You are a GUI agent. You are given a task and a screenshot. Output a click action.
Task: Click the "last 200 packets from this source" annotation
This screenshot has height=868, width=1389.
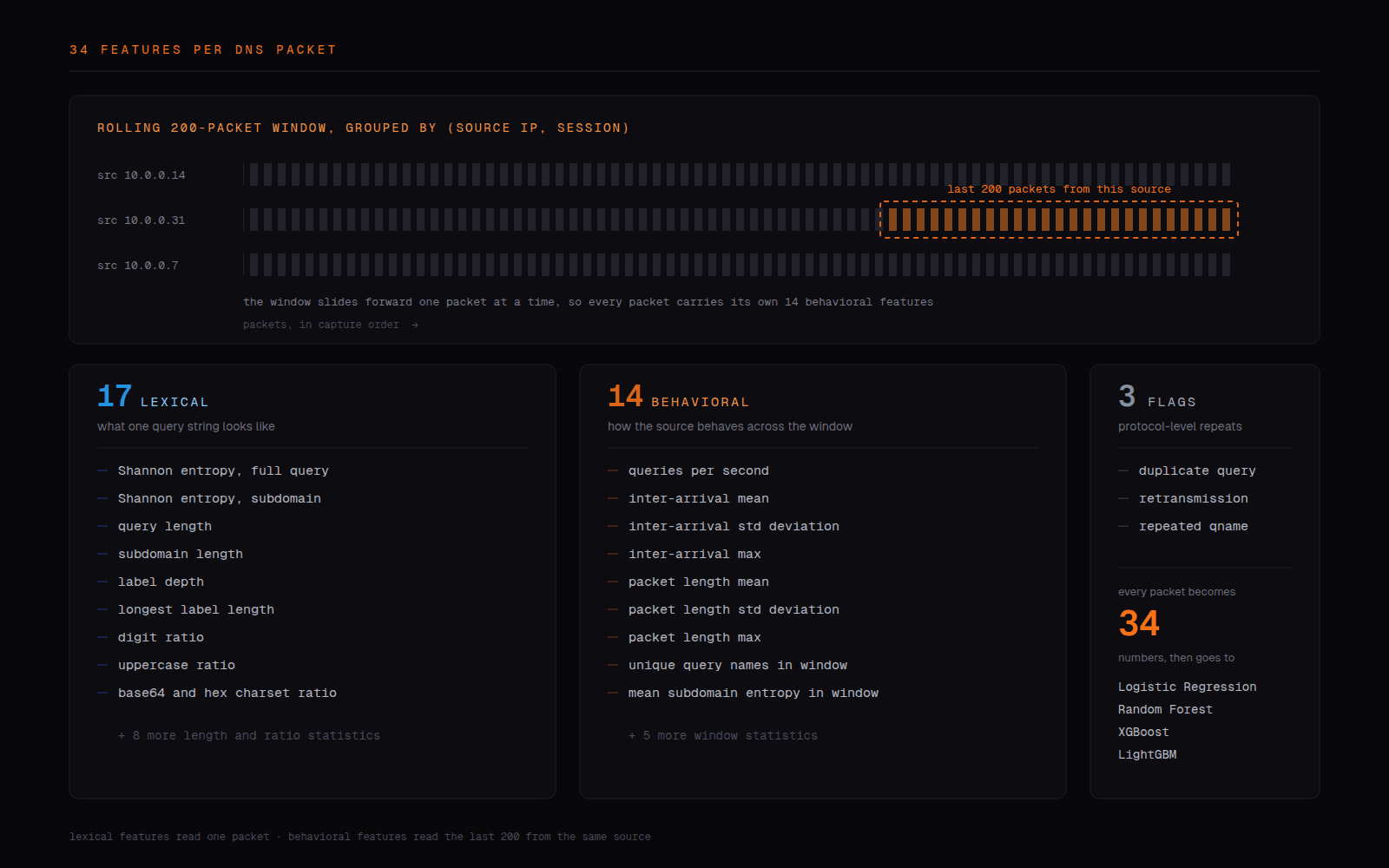[1059, 189]
